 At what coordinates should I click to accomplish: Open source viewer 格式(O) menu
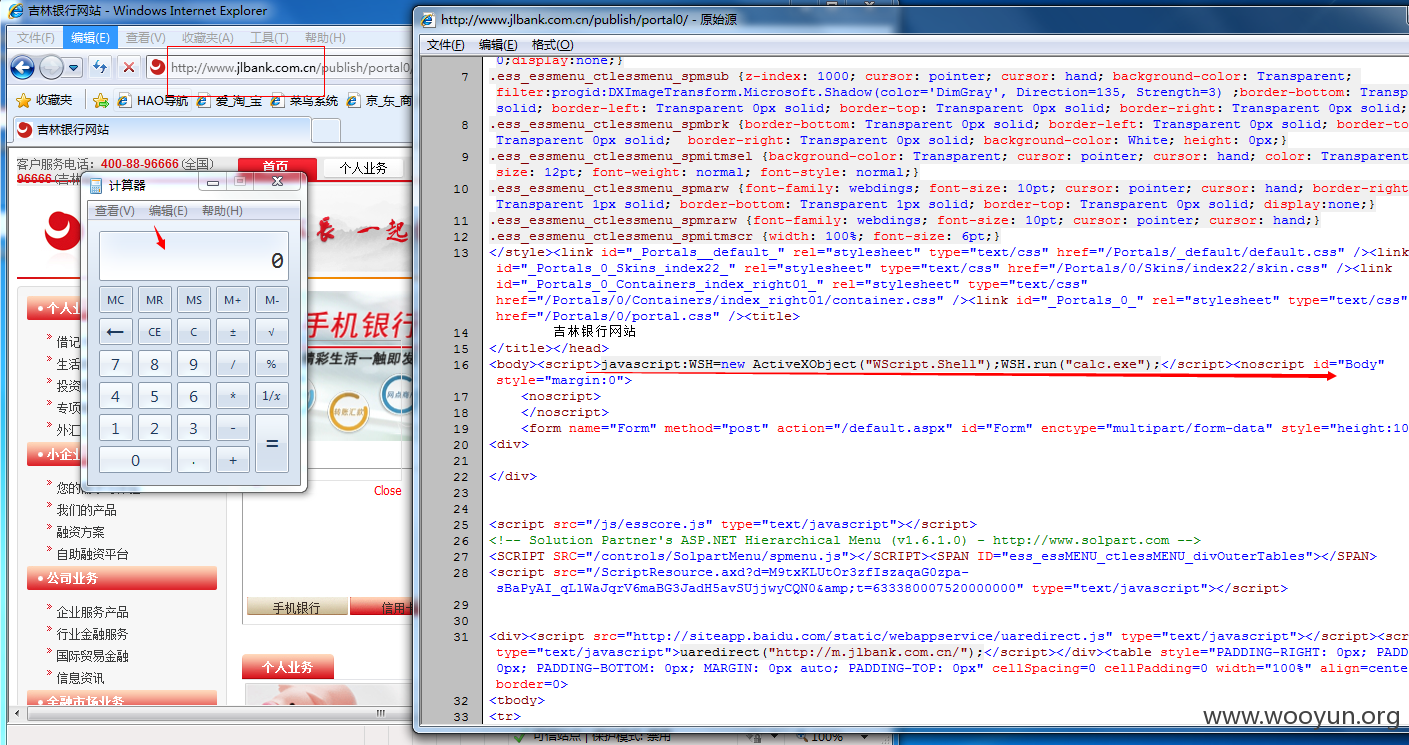[x=553, y=45]
